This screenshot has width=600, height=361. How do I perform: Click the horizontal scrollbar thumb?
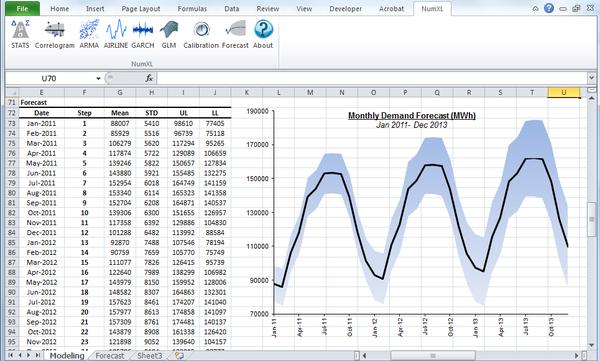point(433,356)
